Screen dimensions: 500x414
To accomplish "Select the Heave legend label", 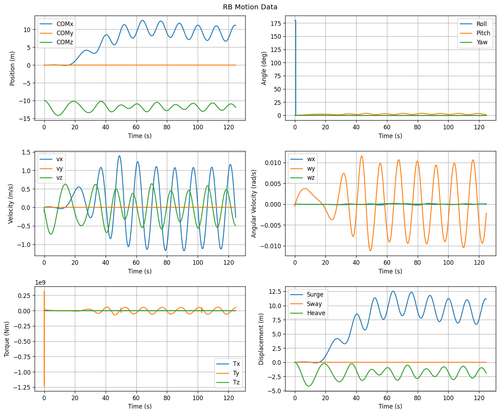I will (x=316, y=313).
